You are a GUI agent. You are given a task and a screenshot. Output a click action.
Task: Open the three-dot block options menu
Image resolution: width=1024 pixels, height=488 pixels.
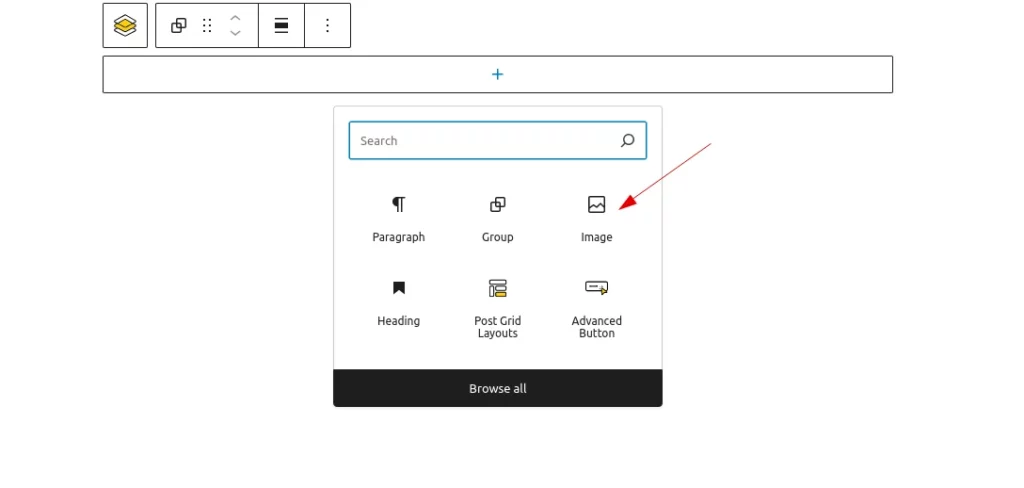point(327,26)
